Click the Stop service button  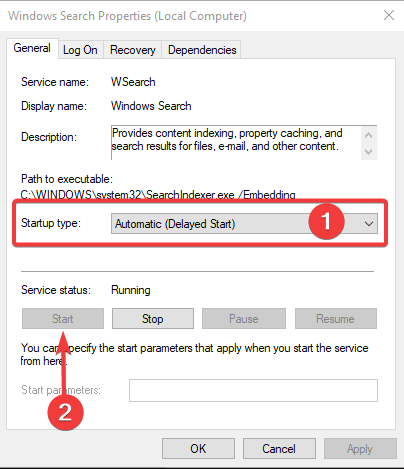coord(153,319)
